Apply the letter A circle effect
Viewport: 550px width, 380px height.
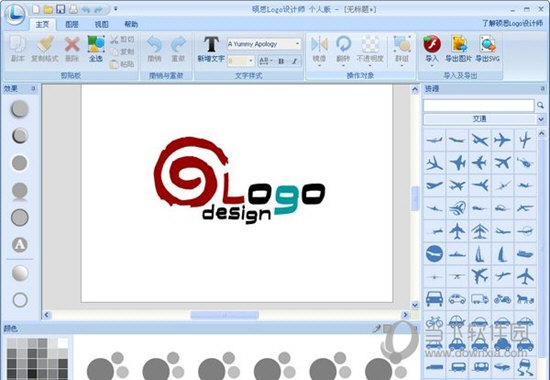(20, 245)
